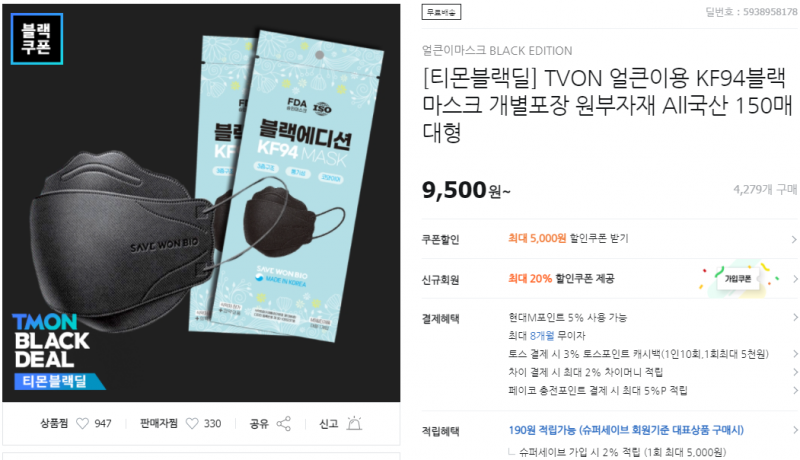Open the 최대 5,000원 할인쿠폰 받기 link
Viewport: 800px width, 460px height.
pos(568,239)
